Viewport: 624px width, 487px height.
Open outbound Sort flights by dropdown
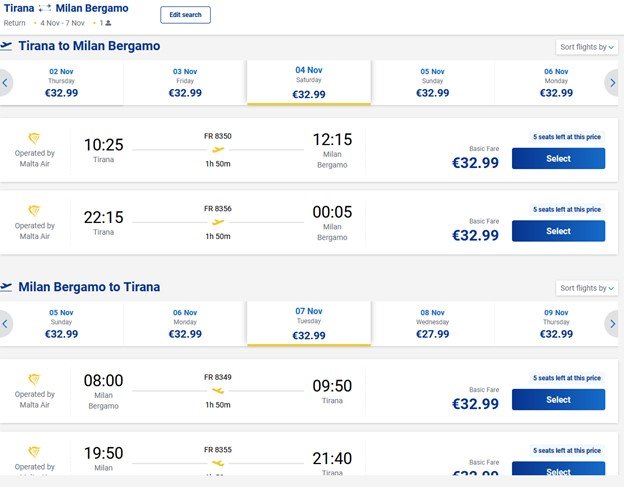pyautogui.click(x=586, y=47)
